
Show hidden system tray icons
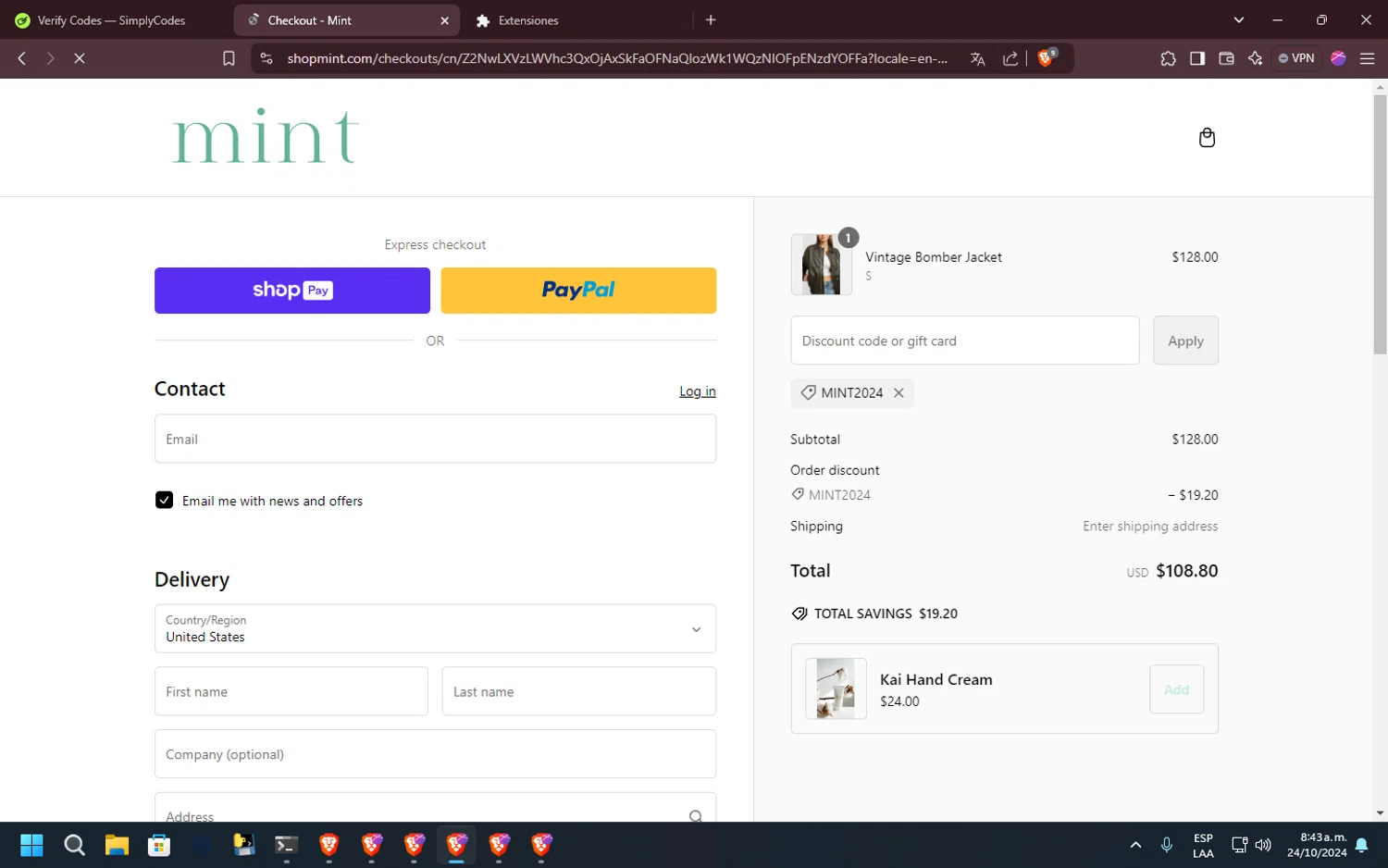click(1135, 845)
